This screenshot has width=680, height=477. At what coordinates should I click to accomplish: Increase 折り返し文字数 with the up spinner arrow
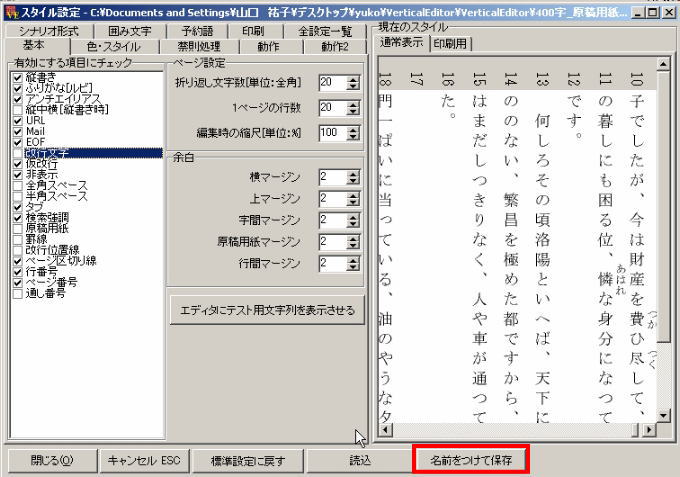pyautogui.click(x=353, y=78)
